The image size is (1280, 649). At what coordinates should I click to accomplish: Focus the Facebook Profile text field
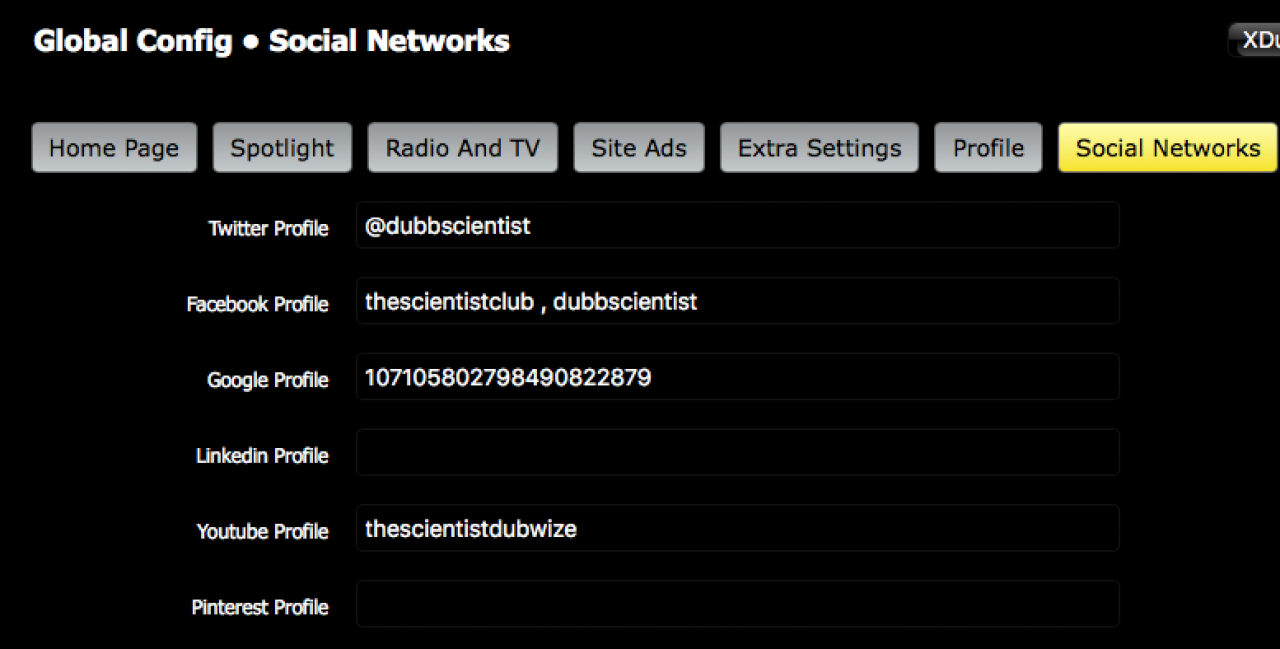[x=737, y=301]
